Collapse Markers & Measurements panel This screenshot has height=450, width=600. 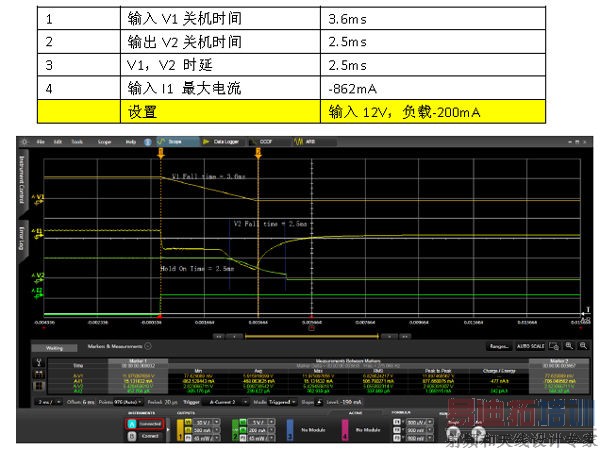148,346
